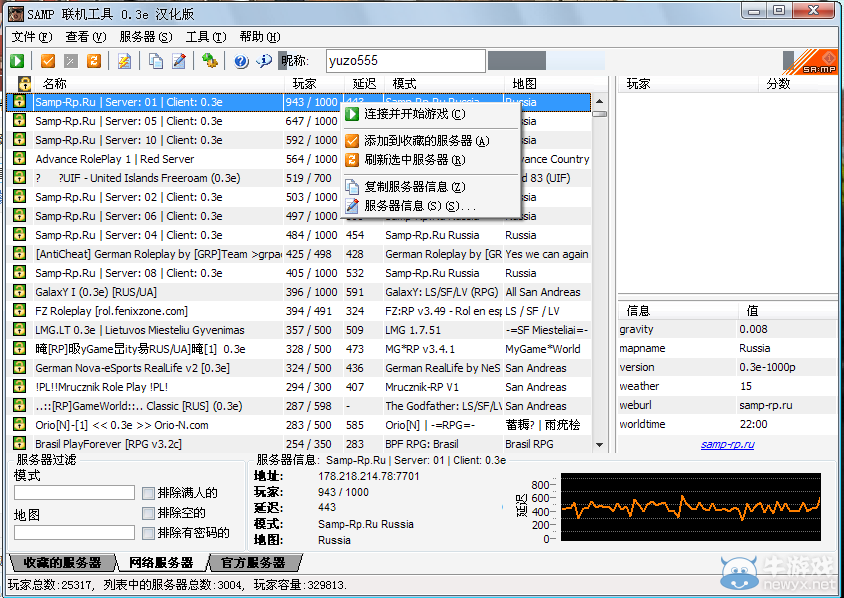Click lock icon of Advance RolePlay 1 row
844x598 pixels.
pos(19,158)
